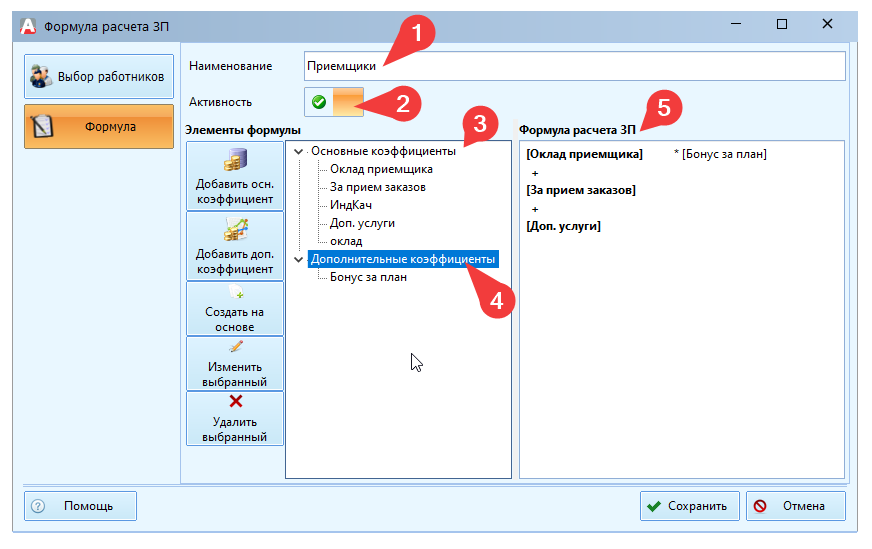Choose 'Бонус за план' tree item

click(x=368, y=277)
